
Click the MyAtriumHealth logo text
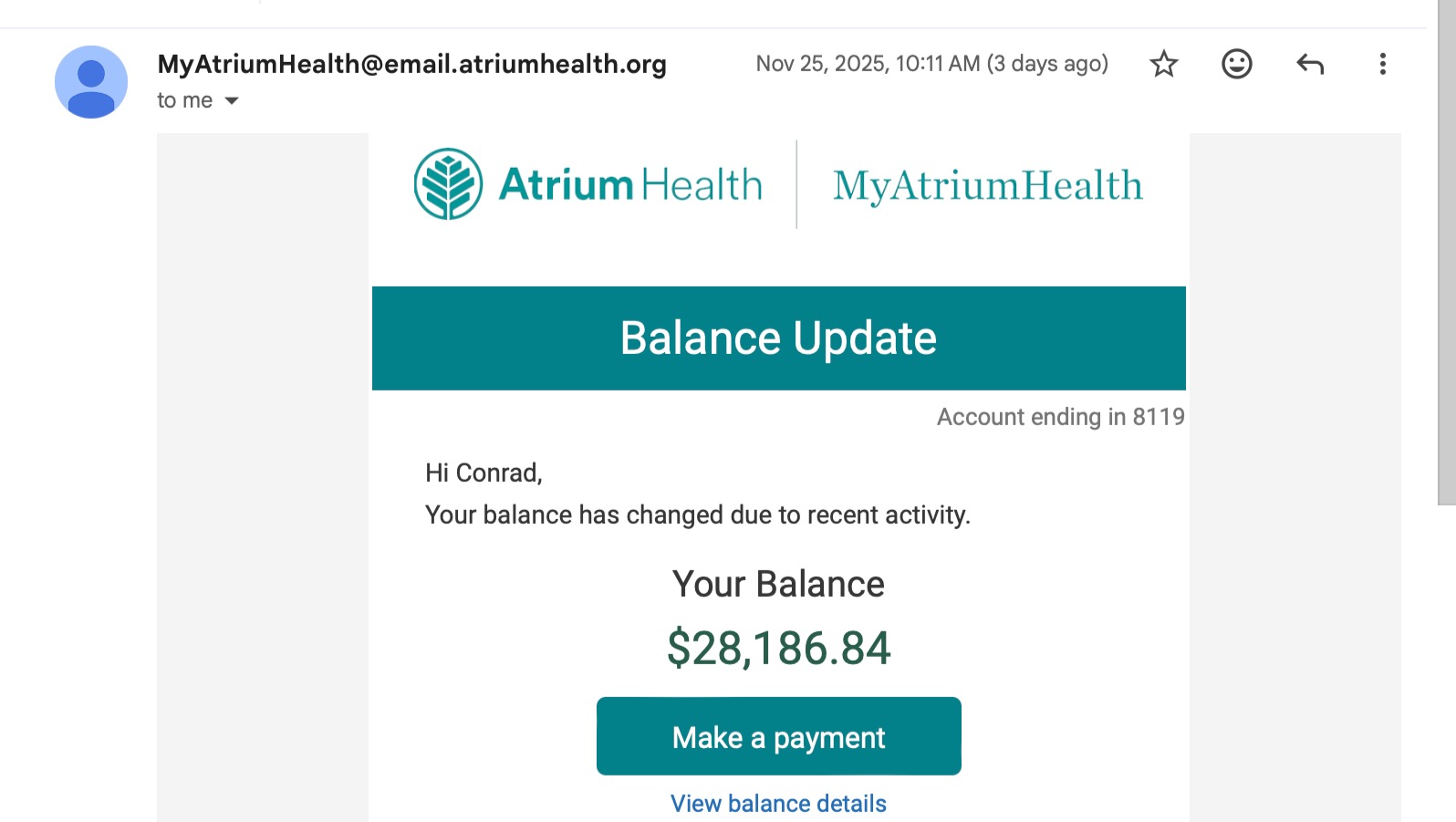pos(987,186)
